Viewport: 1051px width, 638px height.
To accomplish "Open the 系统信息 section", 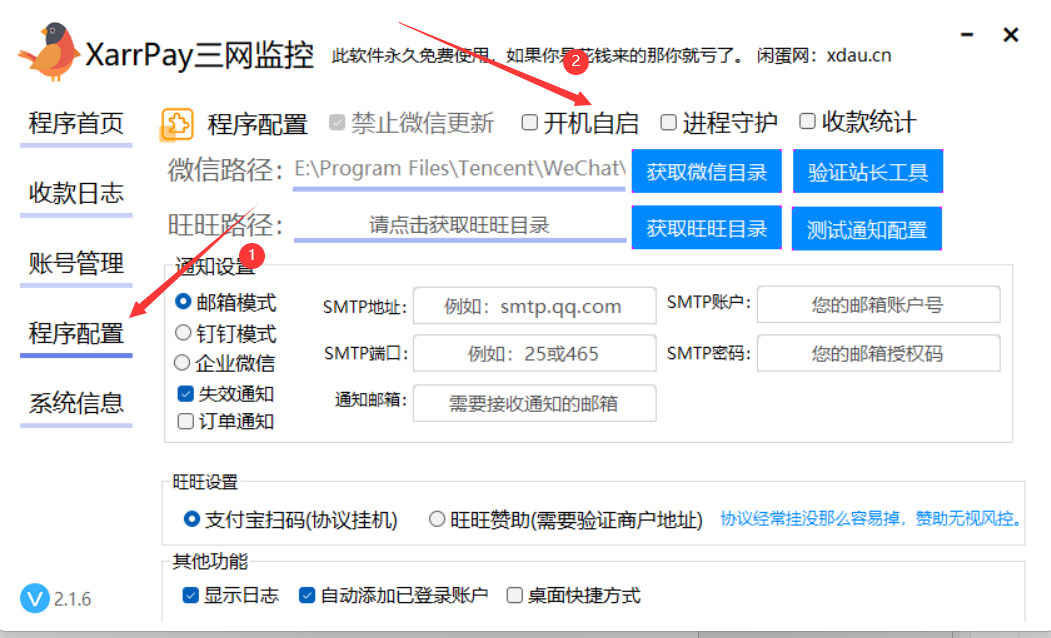I will pyautogui.click(x=75, y=404).
